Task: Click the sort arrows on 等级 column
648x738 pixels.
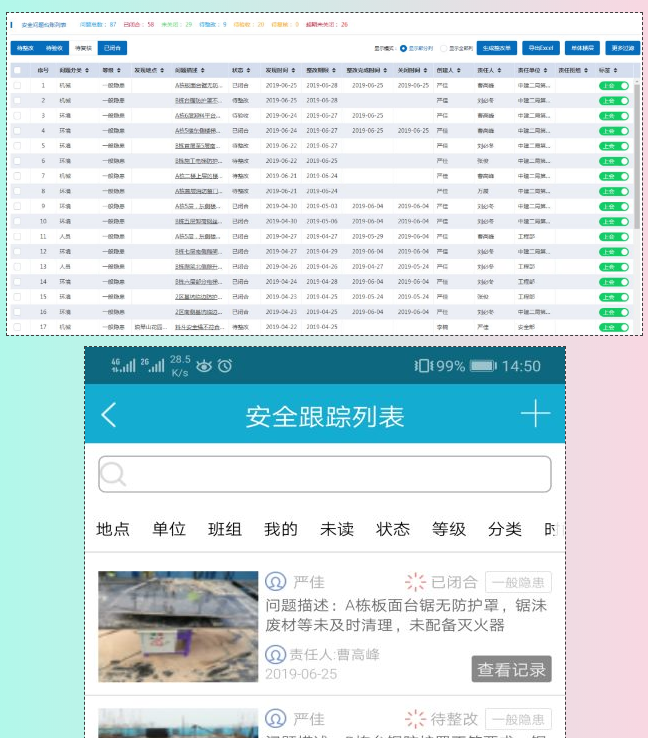Action: (119, 71)
